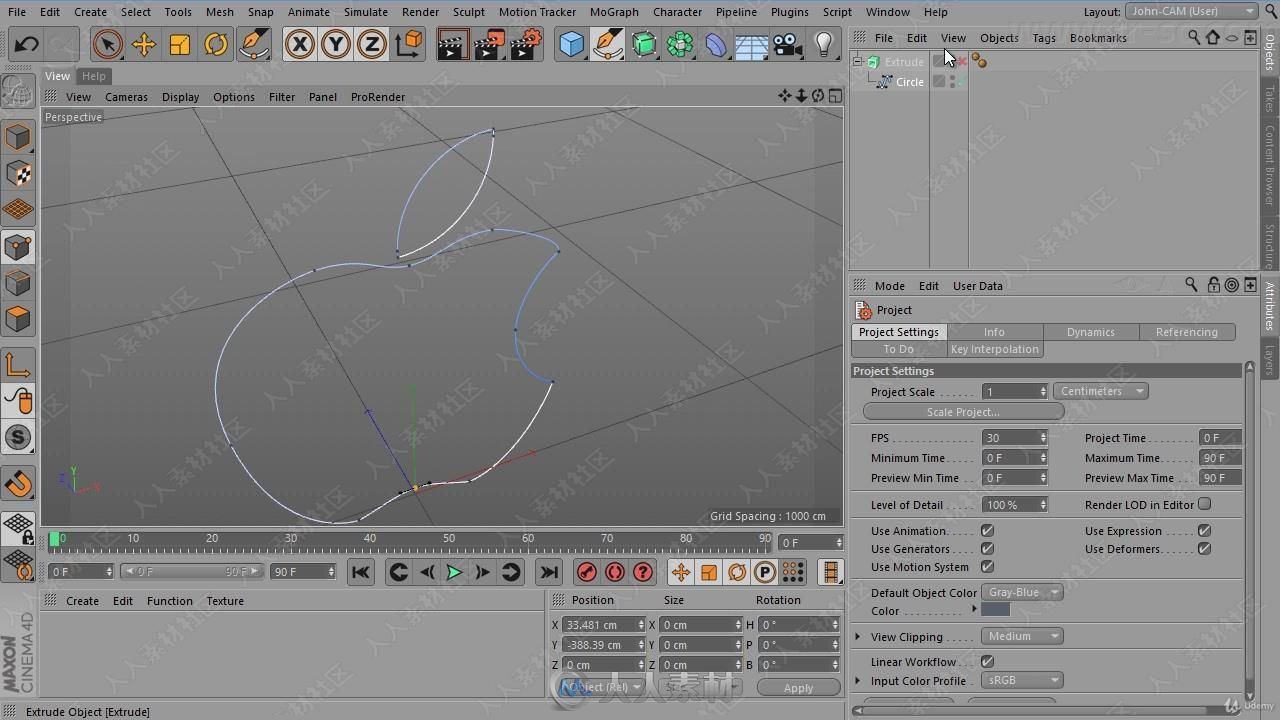
Task: Toggle Use Deformers checkbox
Action: click(1204, 548)
